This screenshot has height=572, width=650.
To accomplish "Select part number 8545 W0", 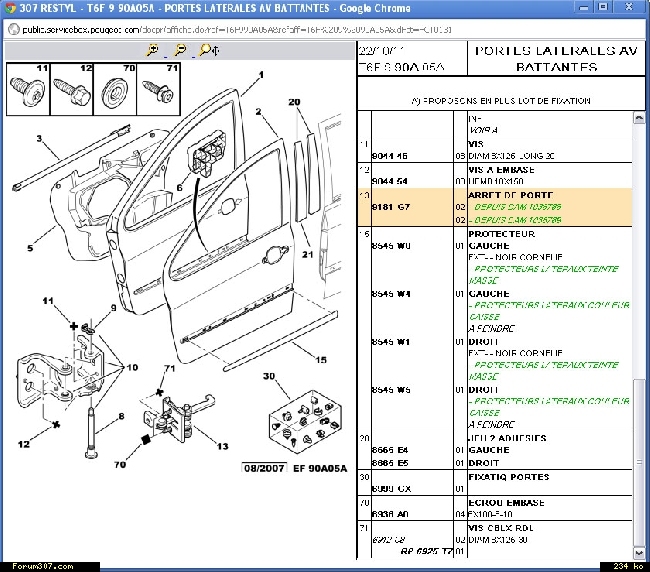I will 391,246.
